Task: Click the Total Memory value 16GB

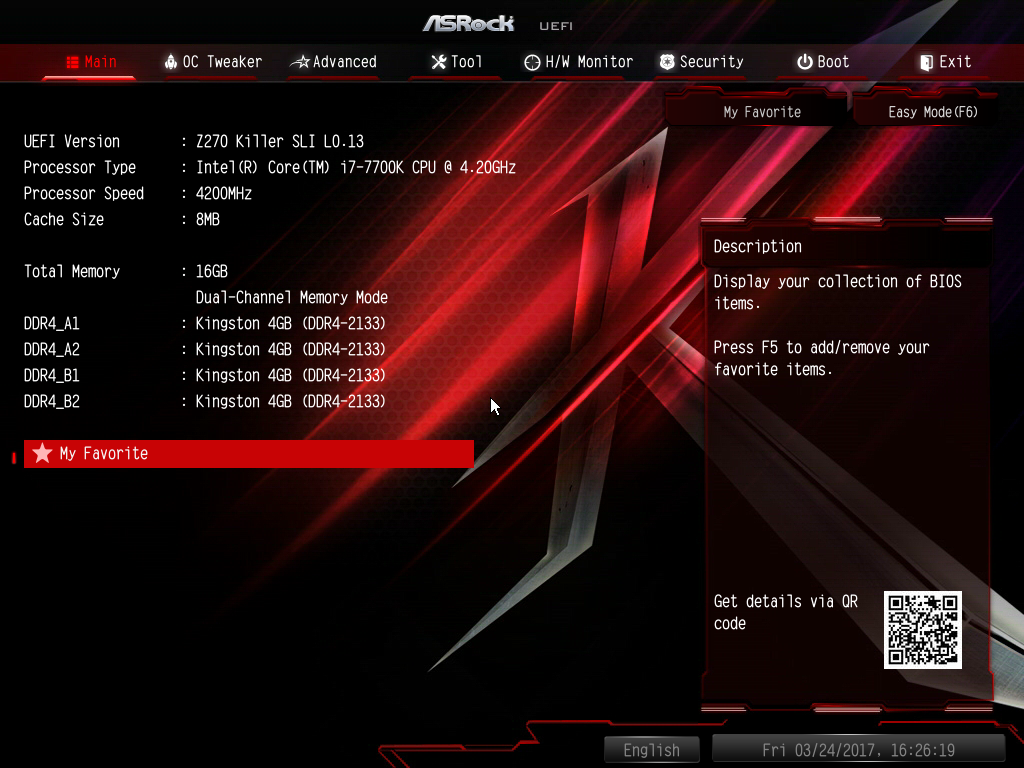Action: click(x=212, y=272)
